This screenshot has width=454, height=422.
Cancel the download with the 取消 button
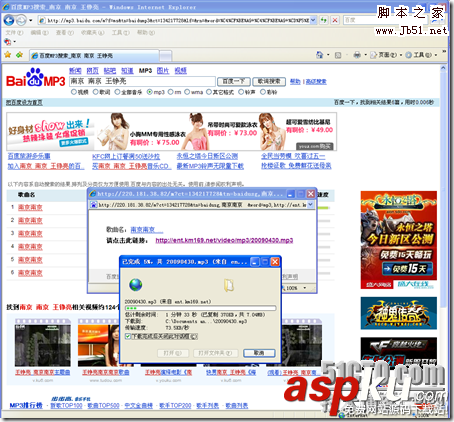pos(259,353)
